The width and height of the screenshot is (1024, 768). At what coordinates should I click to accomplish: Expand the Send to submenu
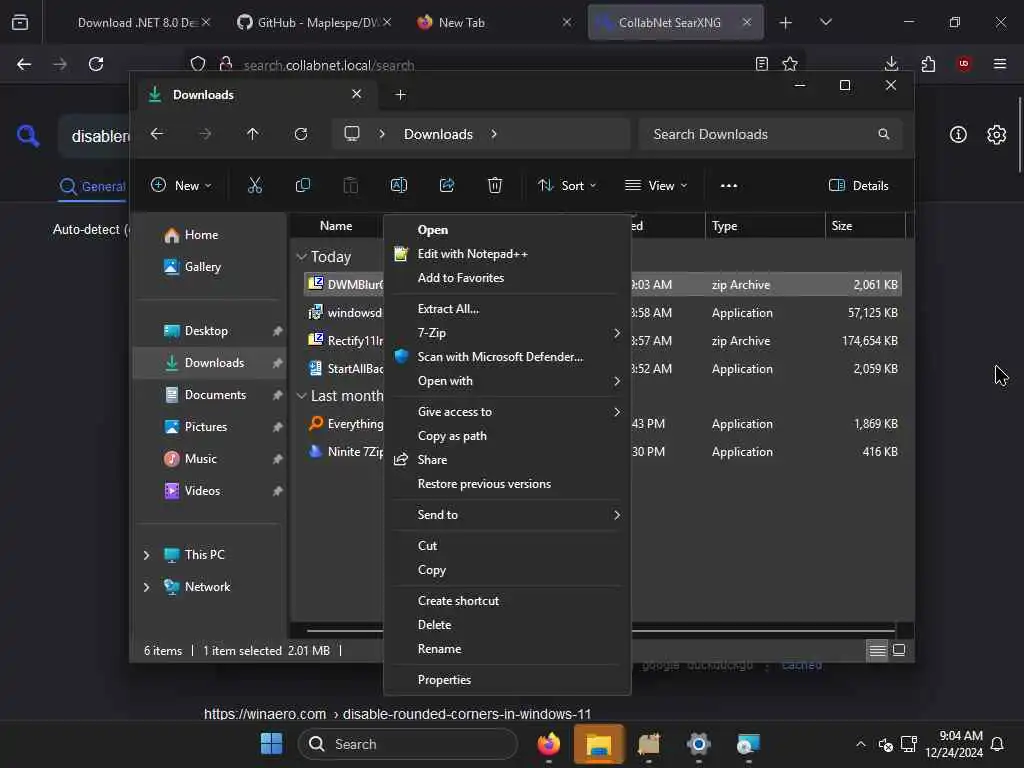pyautogui.click(x=507, y=515)
